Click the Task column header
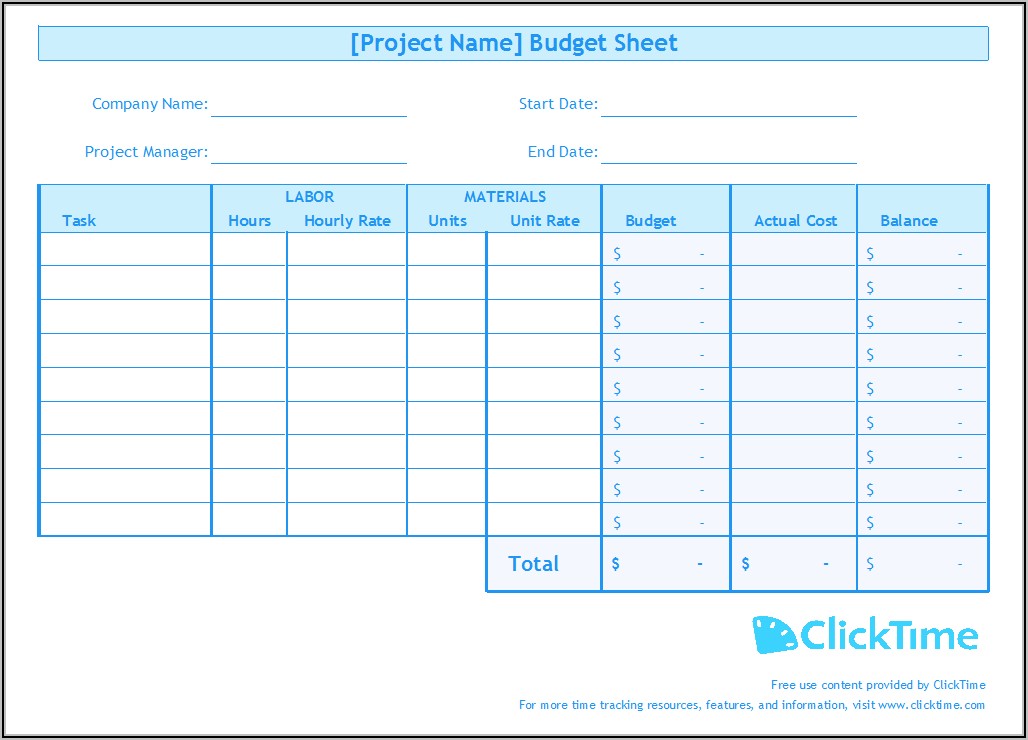Screen dimensions: 1028x740 (x=79, y=221)
